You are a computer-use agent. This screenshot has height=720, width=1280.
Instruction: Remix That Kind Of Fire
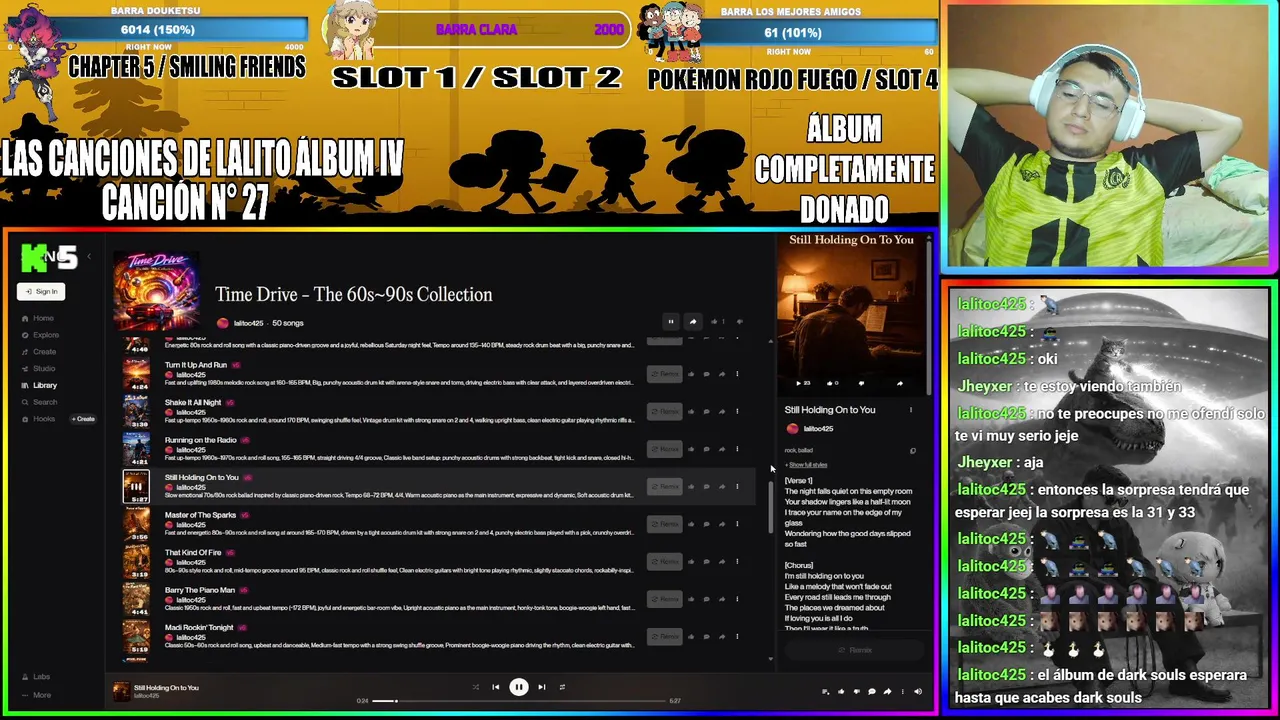coord(664,561)
